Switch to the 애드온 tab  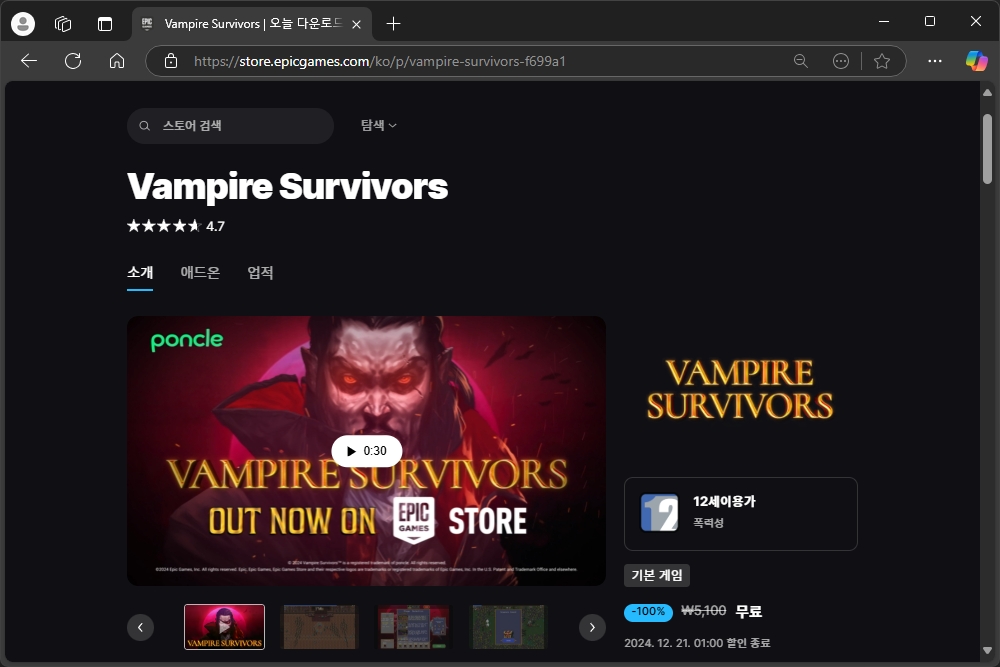(x=200, y=273)
